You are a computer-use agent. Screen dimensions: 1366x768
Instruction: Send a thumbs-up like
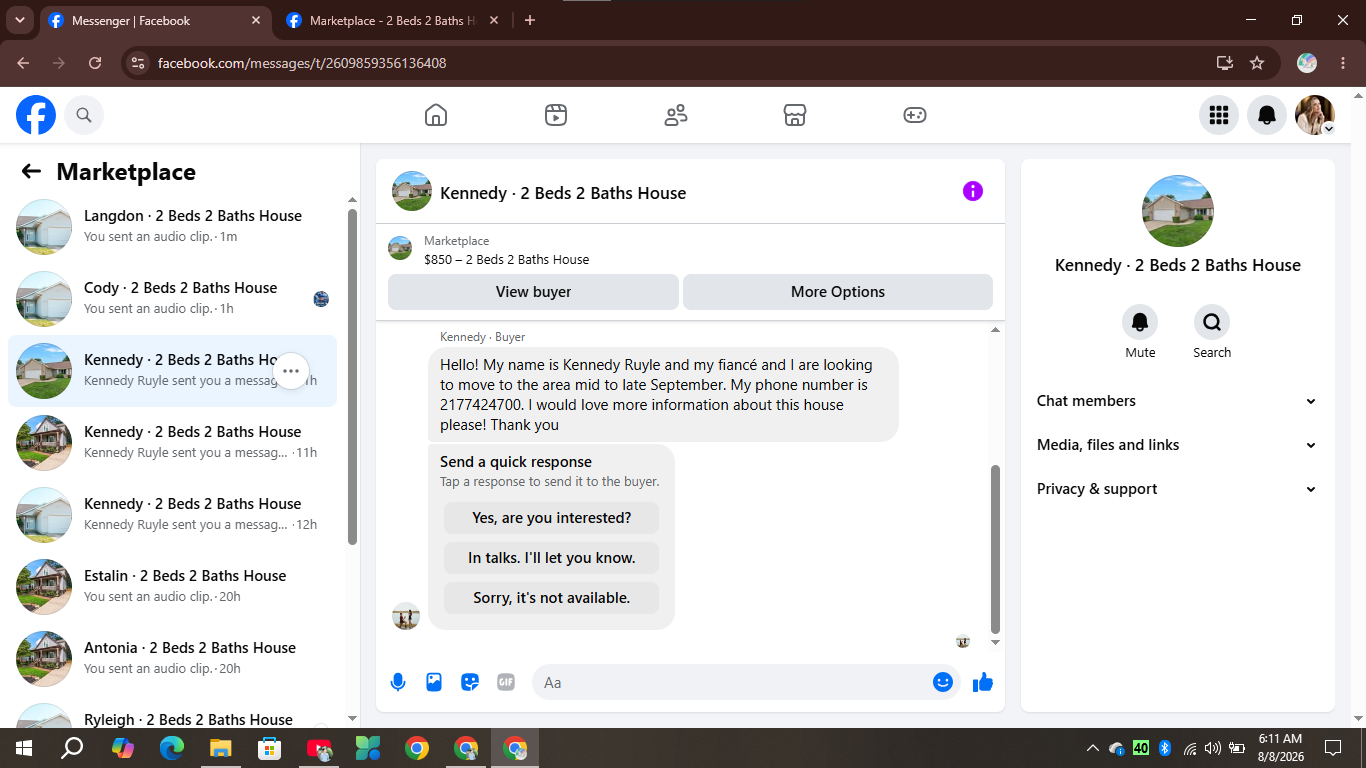coord(983,682)
